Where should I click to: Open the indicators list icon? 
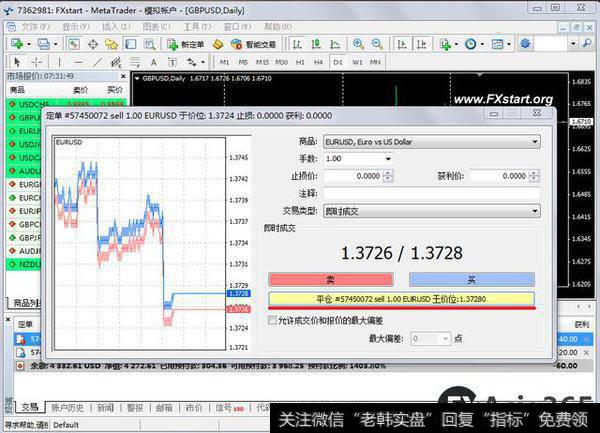445,44
